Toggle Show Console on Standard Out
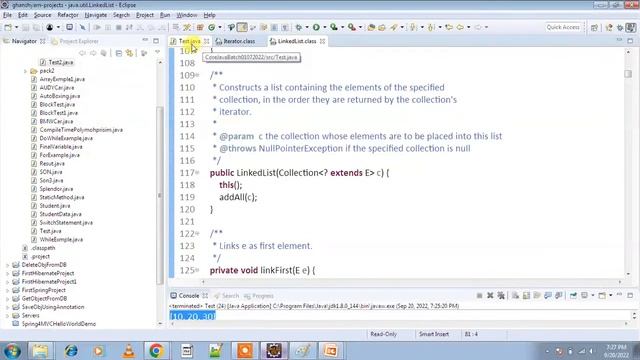This screenshot has width=640, height=360. (548, 296)
